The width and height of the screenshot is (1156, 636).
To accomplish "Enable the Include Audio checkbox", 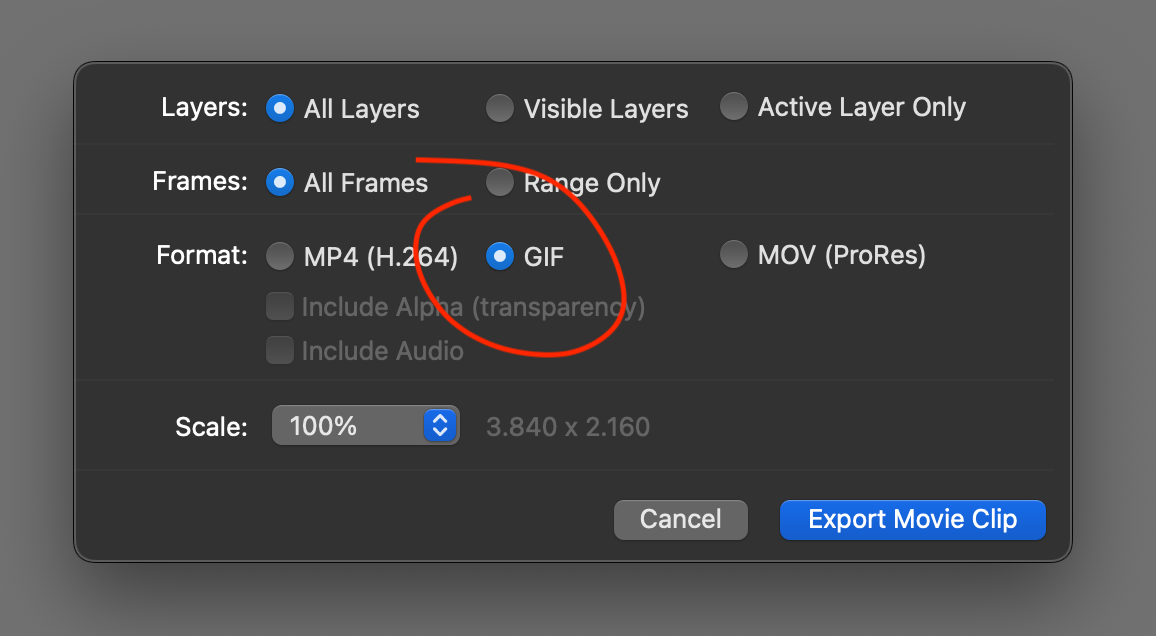I will click(x=279, y=351).
